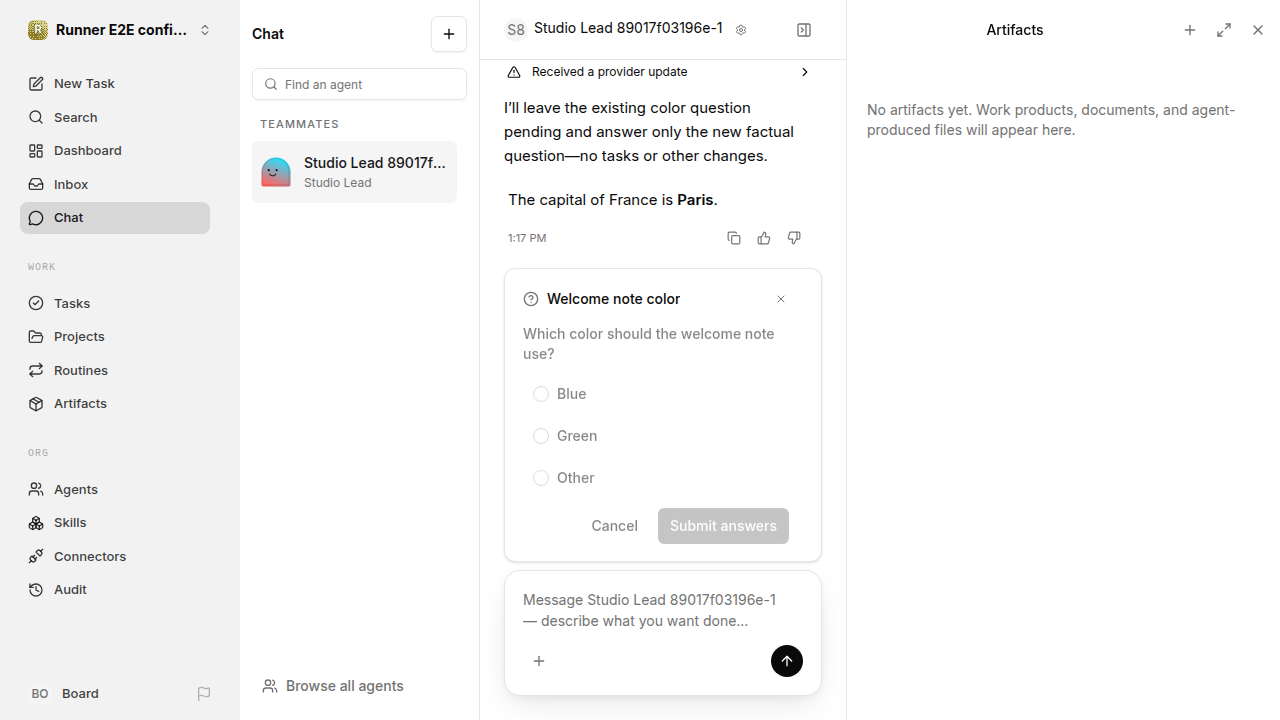This screenshot has width=1280, height=720.
Task: Click the Studio Lead agent avatar
Action: [x=276, y=172]
